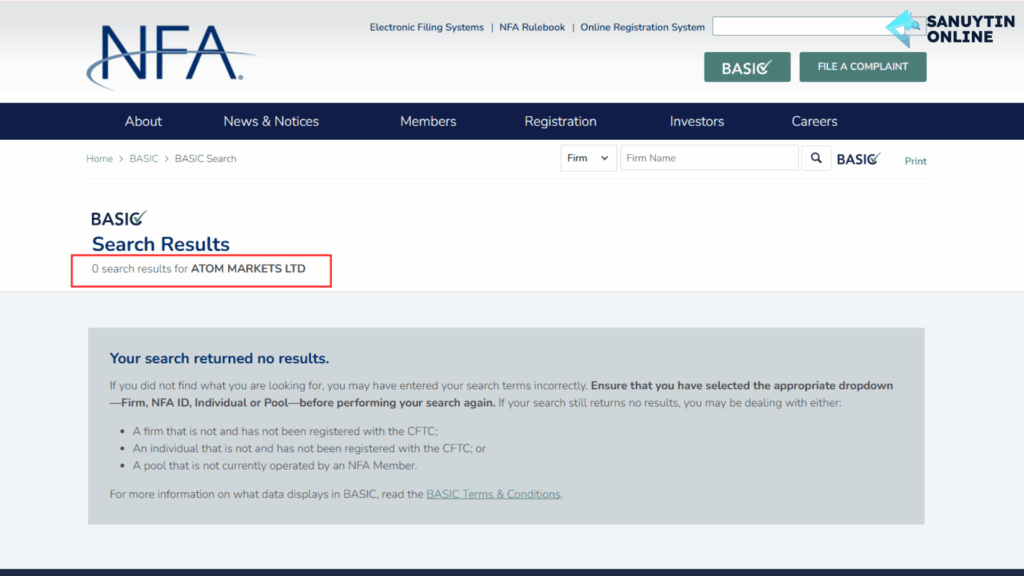This screenshot has height=576, width=1024.
Task: Click 'An individual that is not' bullet text
Action: (309, 449)
